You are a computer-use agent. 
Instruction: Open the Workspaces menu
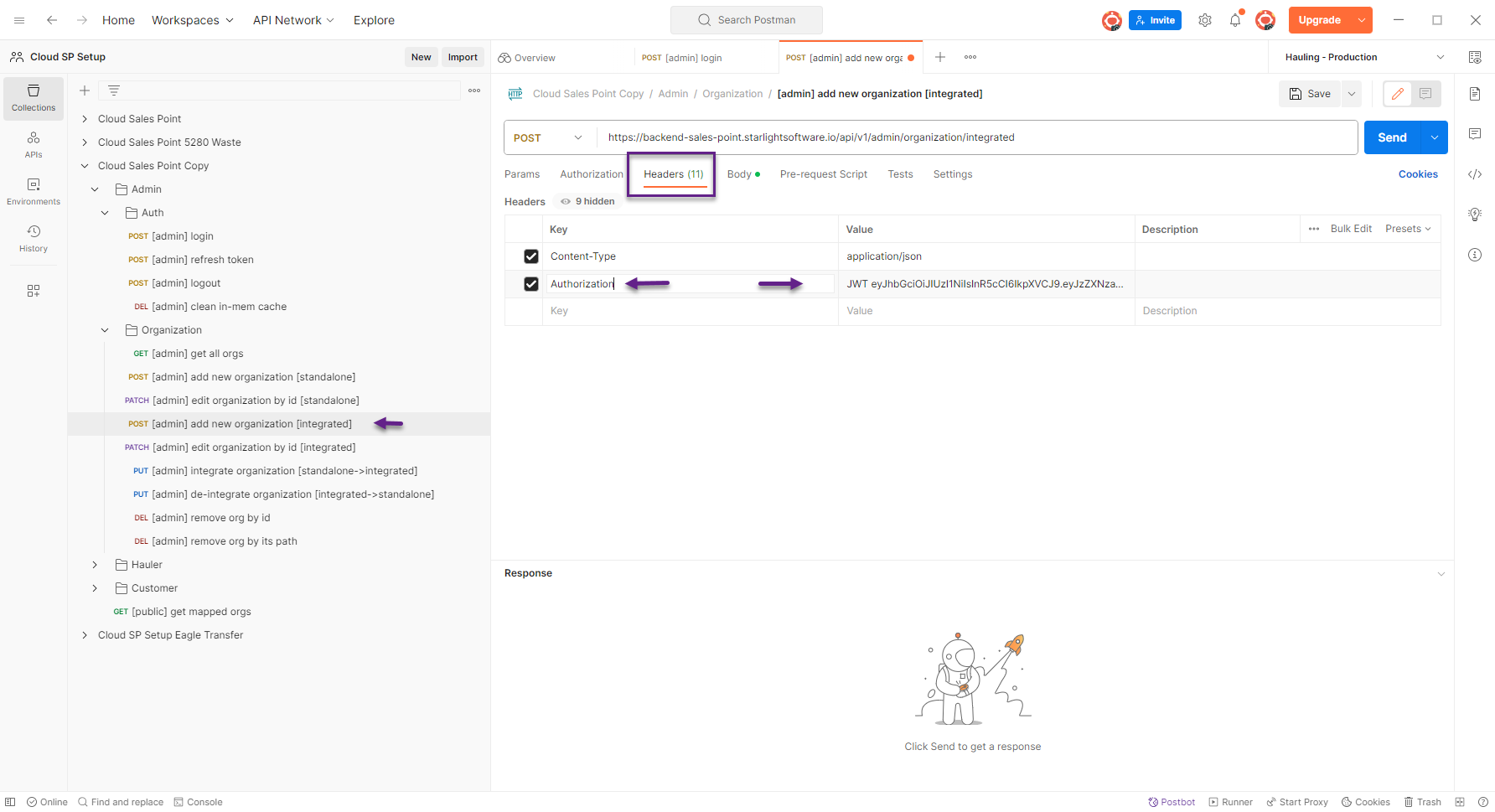point(192,20)
